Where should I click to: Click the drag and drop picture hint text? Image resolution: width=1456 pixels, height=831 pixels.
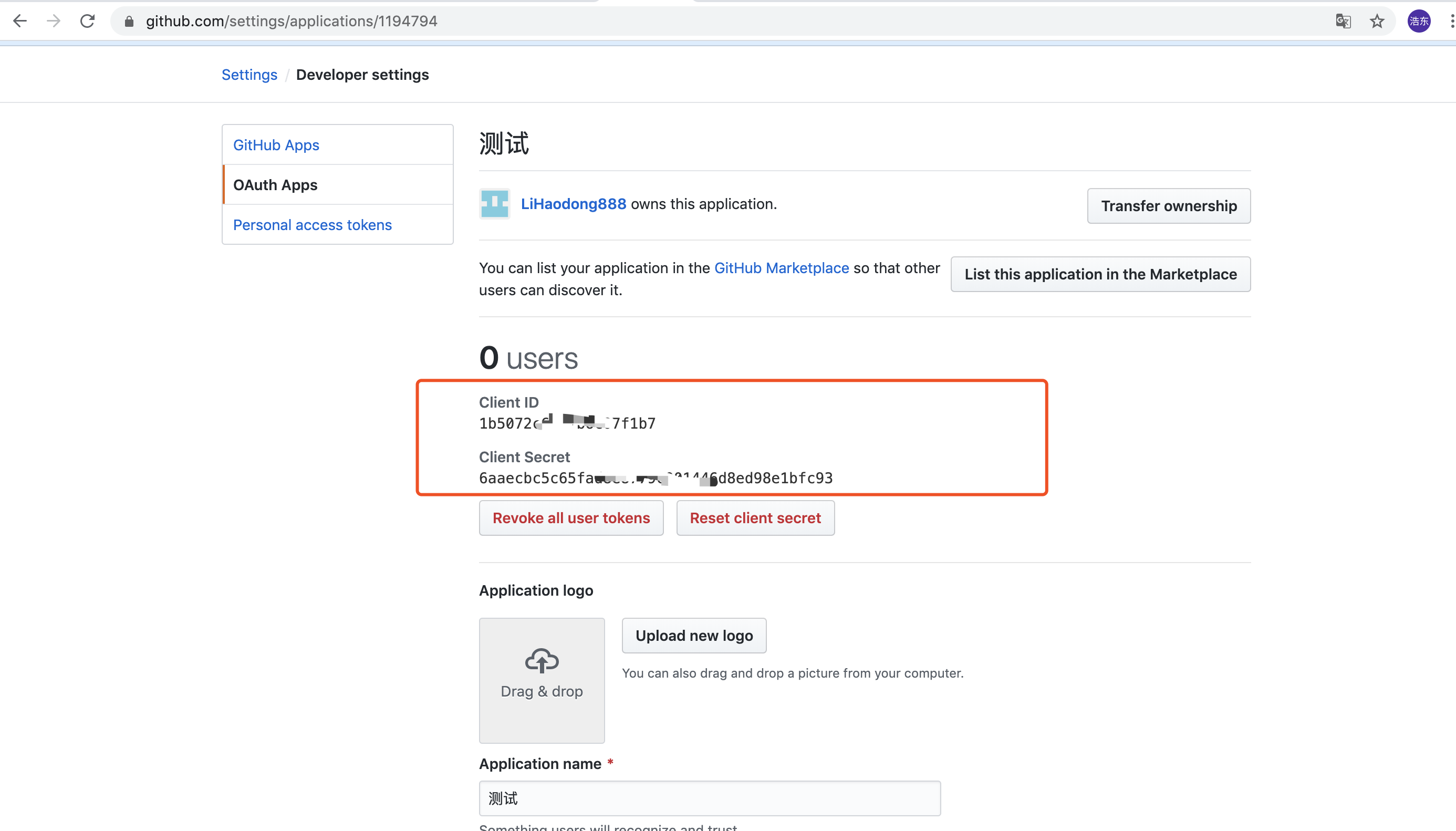(793, 673)
